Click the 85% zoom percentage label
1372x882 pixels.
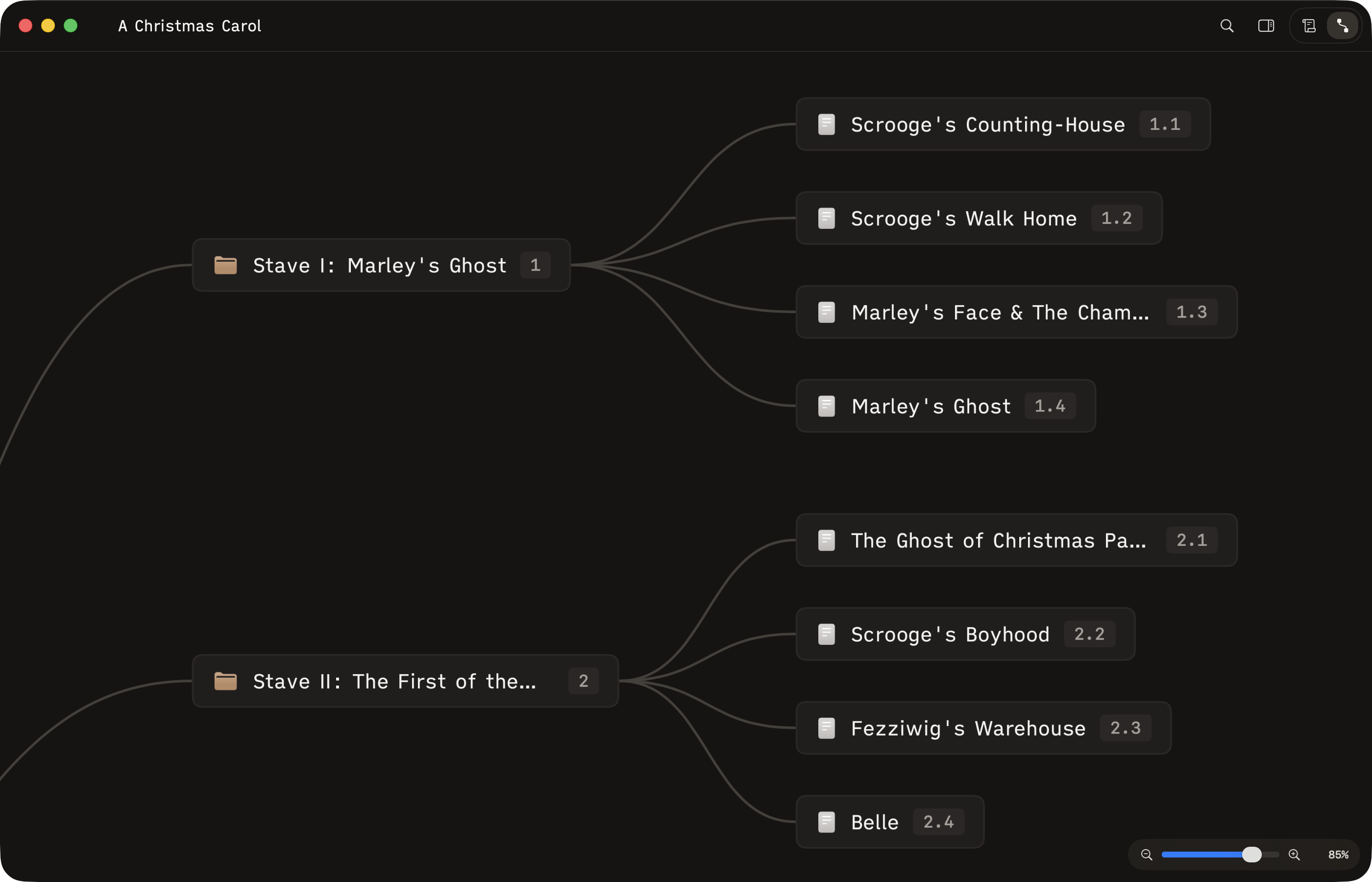(x=1338, y=855)
